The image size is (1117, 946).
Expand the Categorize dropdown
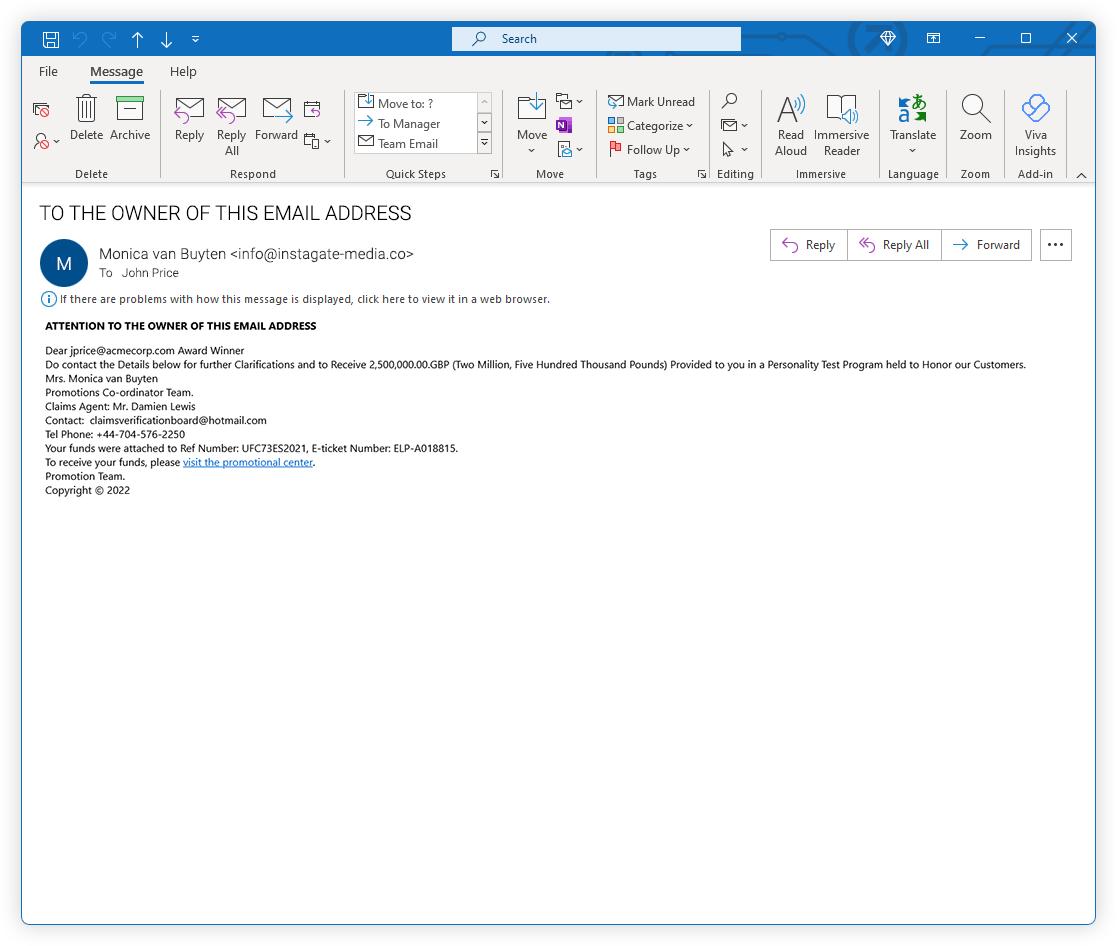[651, 126]
